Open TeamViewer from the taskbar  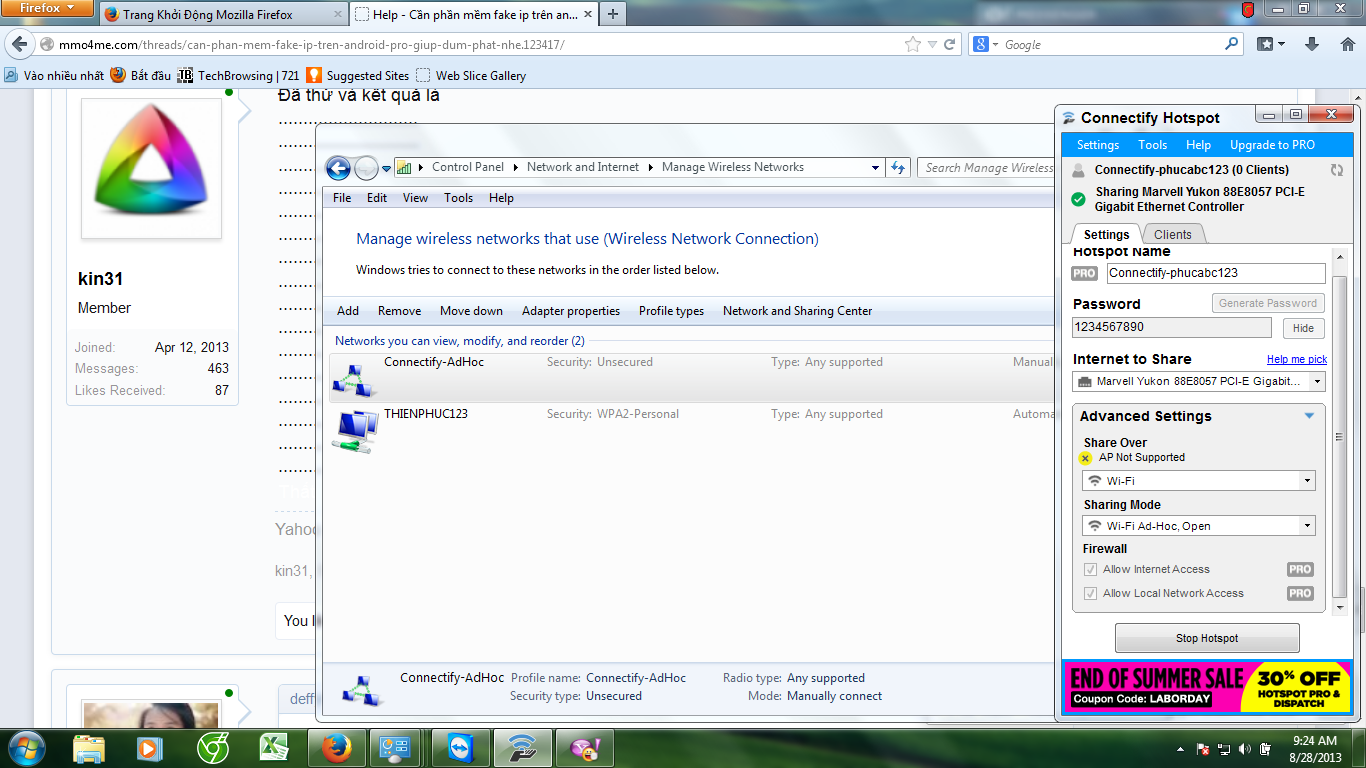click(461, 748)
